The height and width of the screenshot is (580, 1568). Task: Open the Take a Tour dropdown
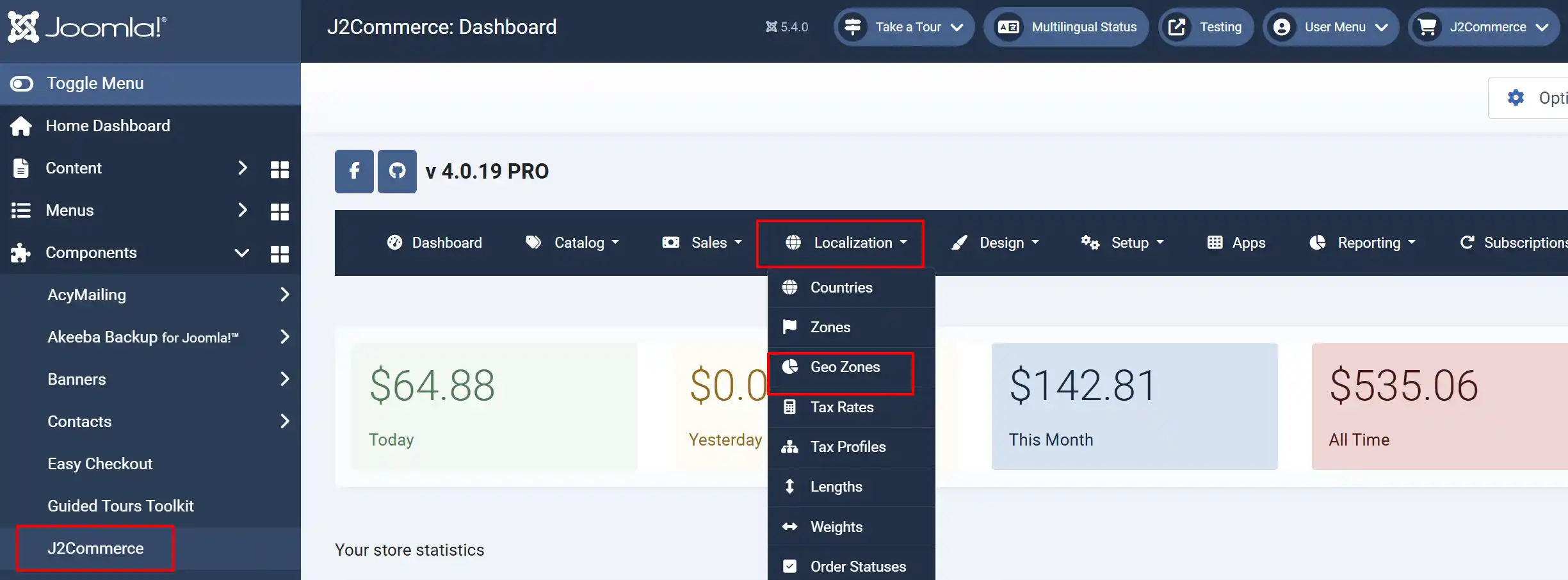click(904, 27)
